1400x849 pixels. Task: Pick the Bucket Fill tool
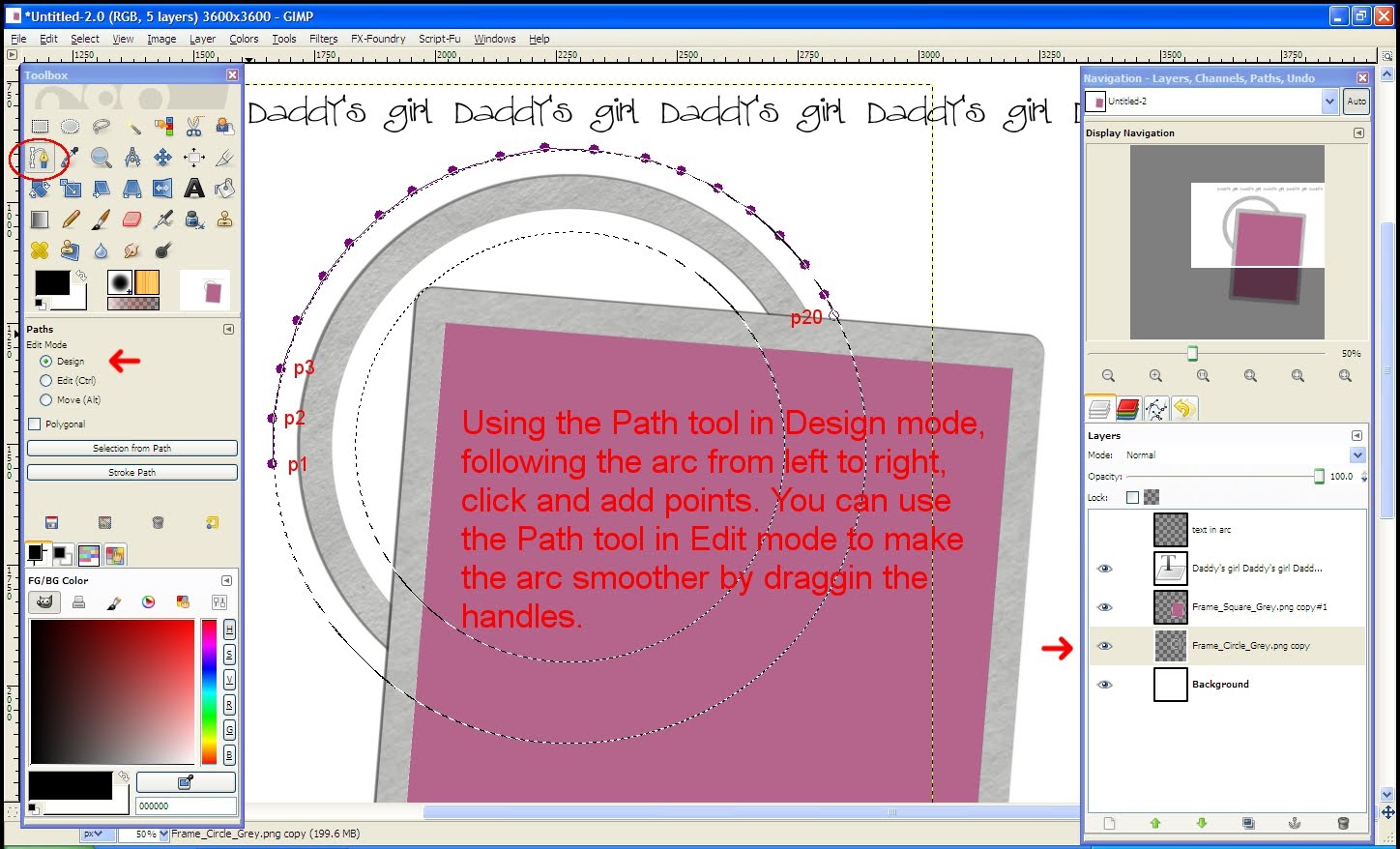point(225,189)
